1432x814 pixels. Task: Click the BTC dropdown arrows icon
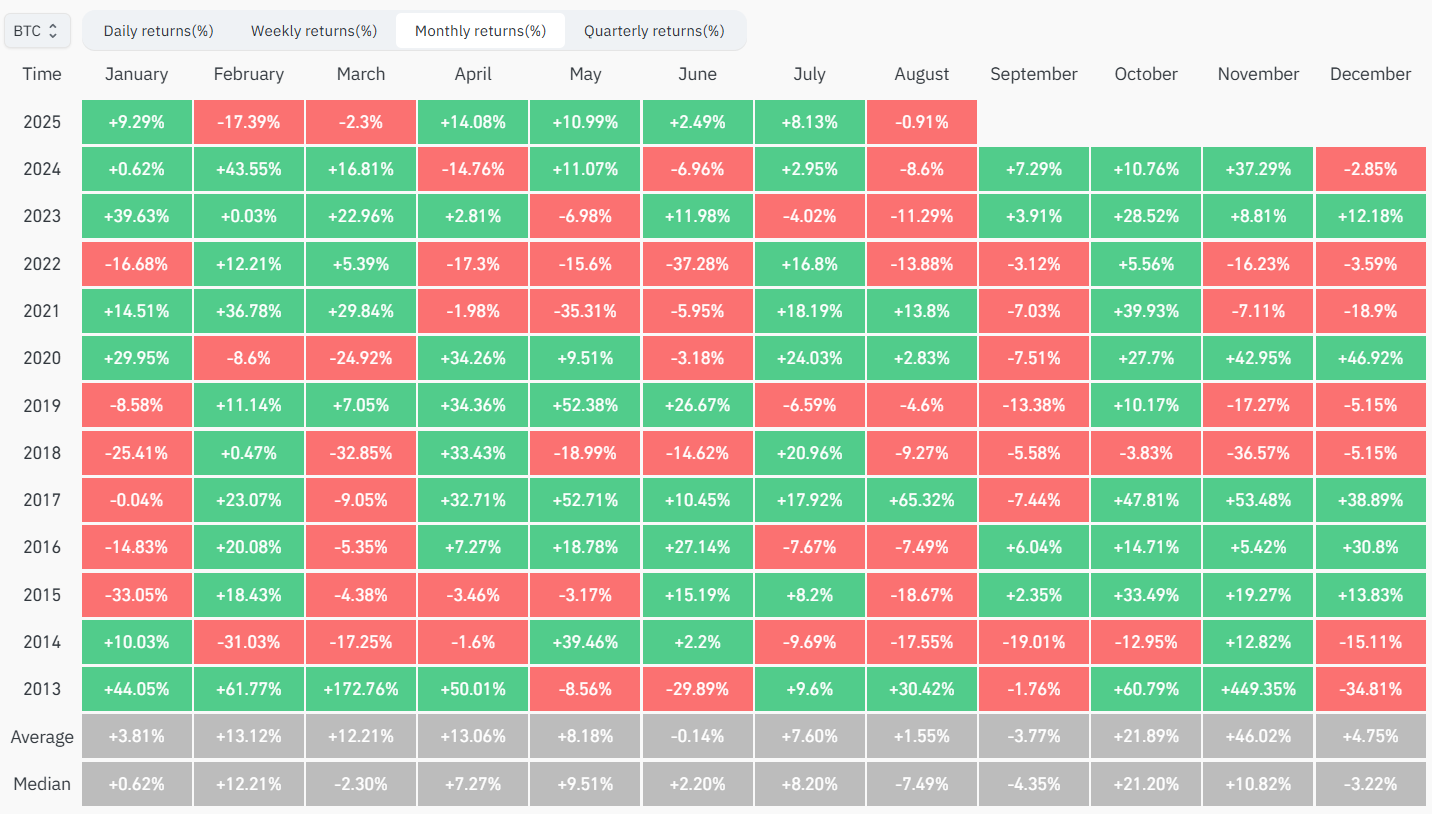pyautogui.click(x=53, y=31)
